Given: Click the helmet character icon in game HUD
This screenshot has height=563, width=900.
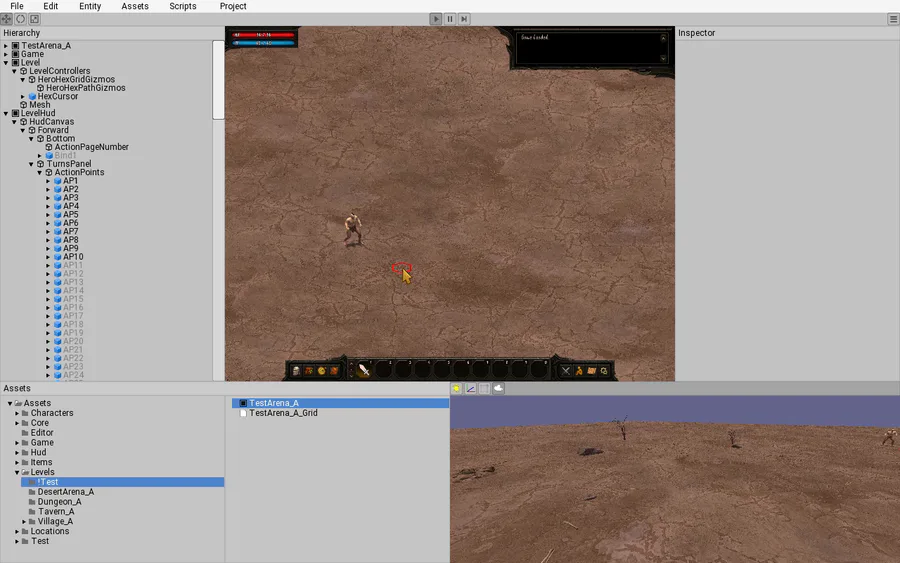Looking at the screenshot, I should pyautogui.click(x=296, y=371).
